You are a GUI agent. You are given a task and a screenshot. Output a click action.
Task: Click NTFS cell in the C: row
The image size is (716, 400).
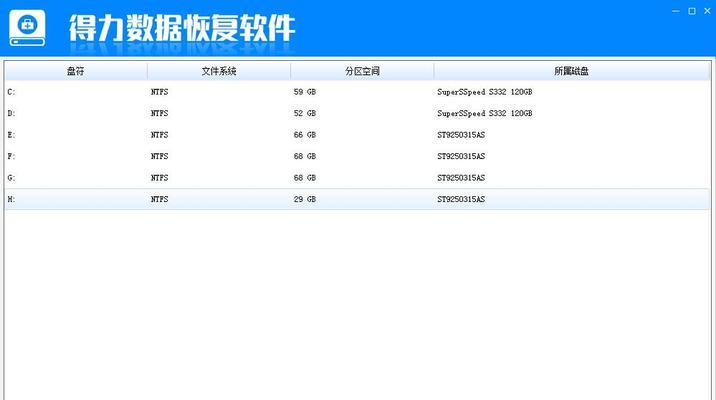pos(159,92)
